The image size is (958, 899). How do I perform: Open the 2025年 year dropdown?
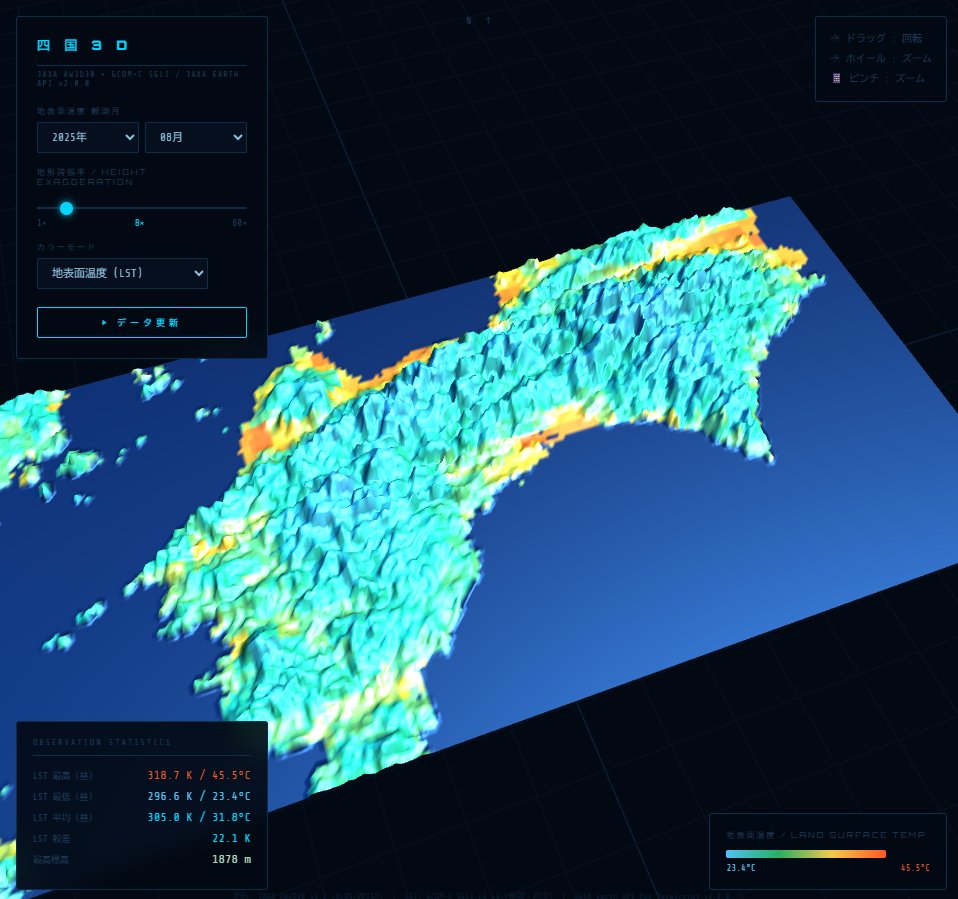[x=87, y=137]
